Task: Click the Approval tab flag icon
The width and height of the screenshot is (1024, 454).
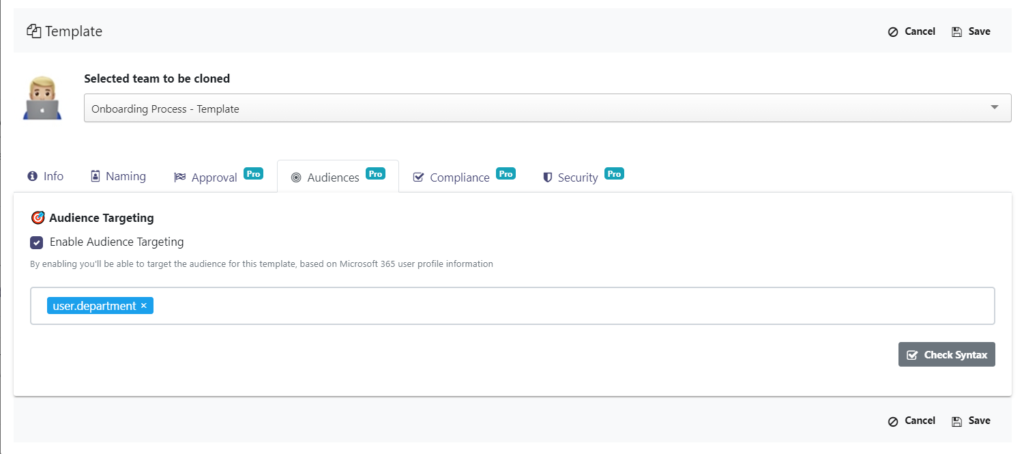Action: (x=180, y=178)
